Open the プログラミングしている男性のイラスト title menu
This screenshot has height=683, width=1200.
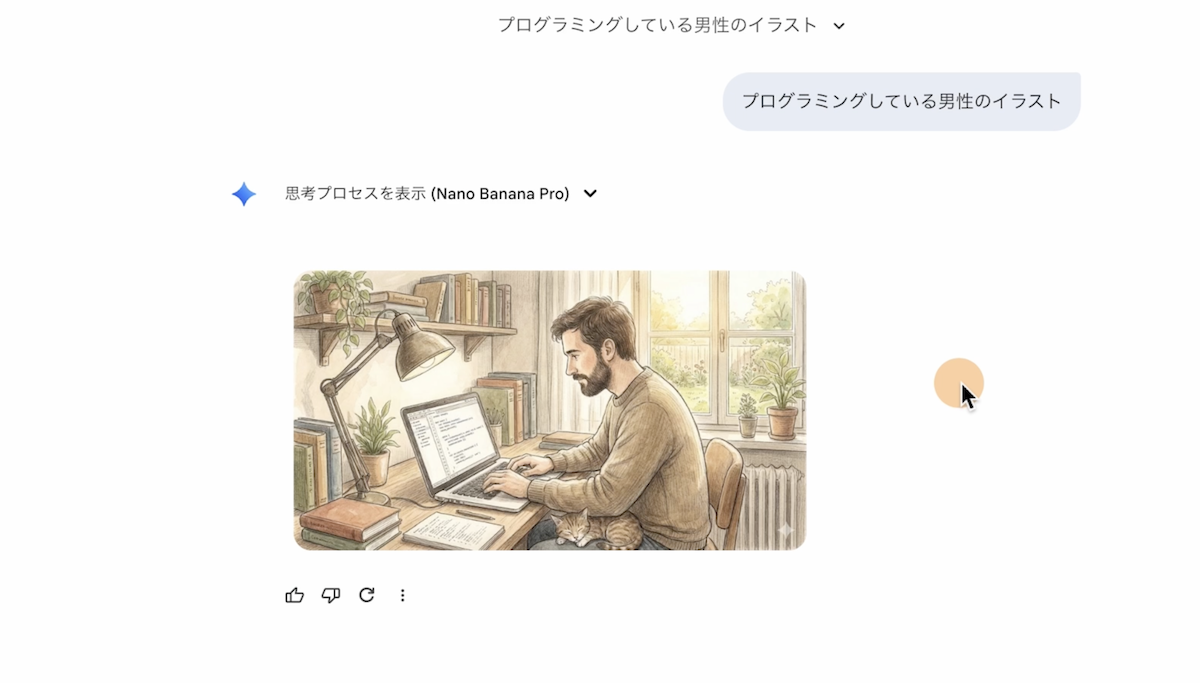tap(658, 25)
